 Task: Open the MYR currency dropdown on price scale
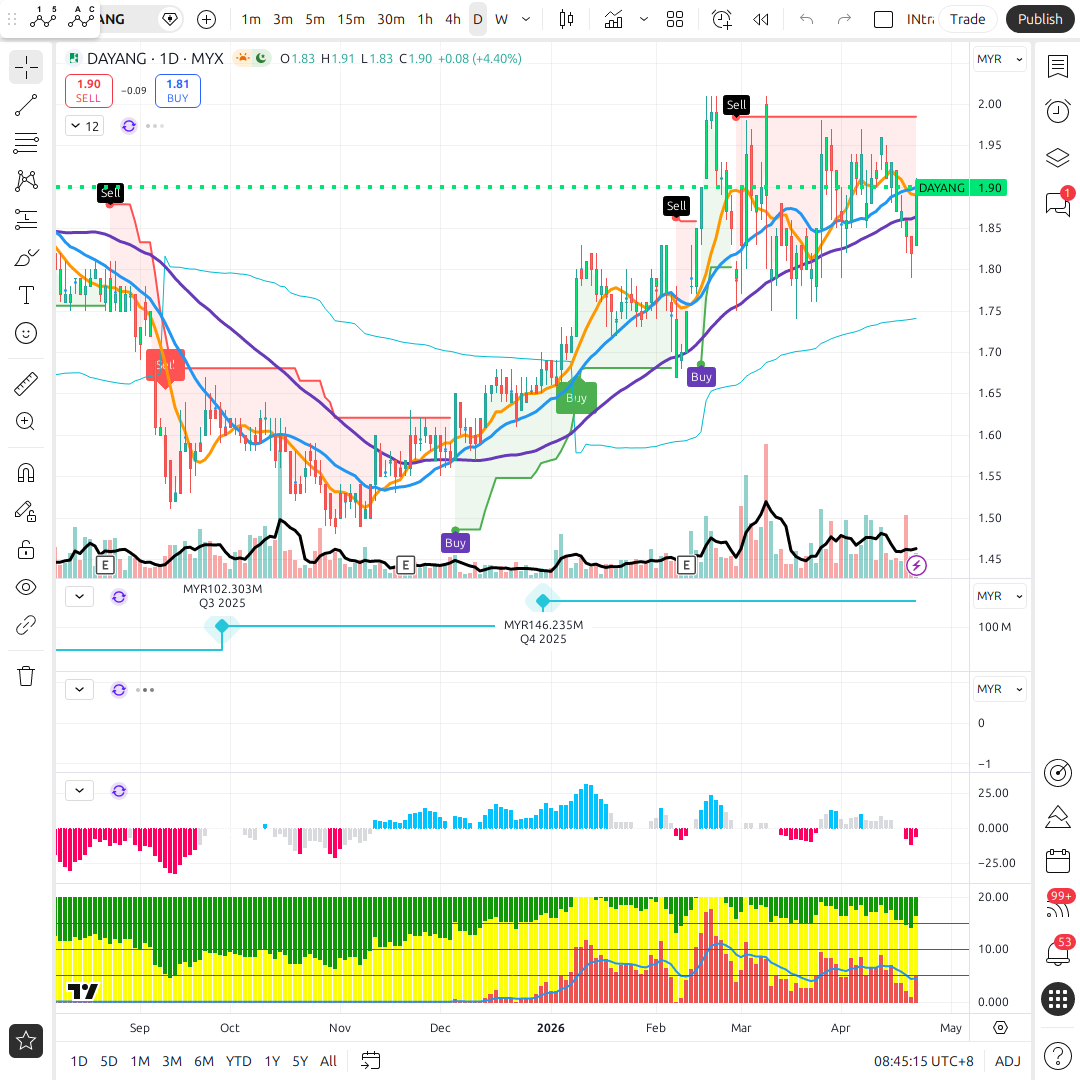(1000, 59)
